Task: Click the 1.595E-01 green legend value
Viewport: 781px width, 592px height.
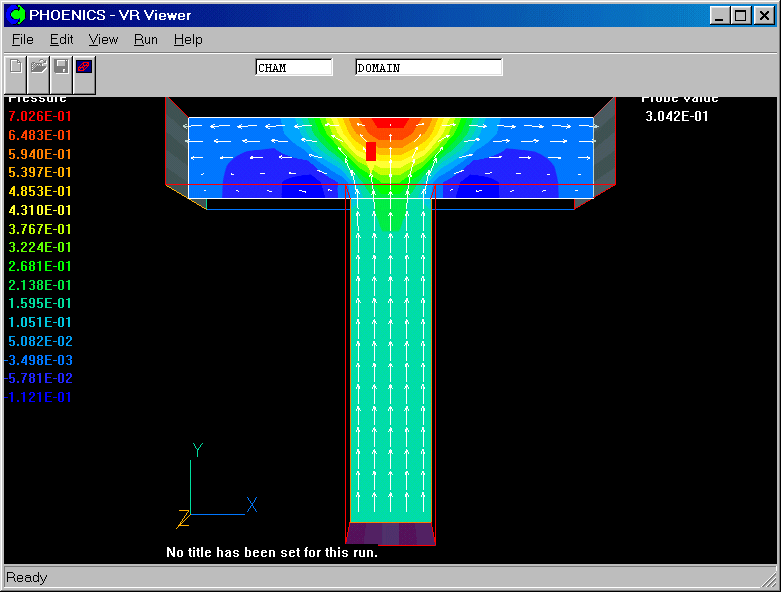Action: tap(40, 304)
